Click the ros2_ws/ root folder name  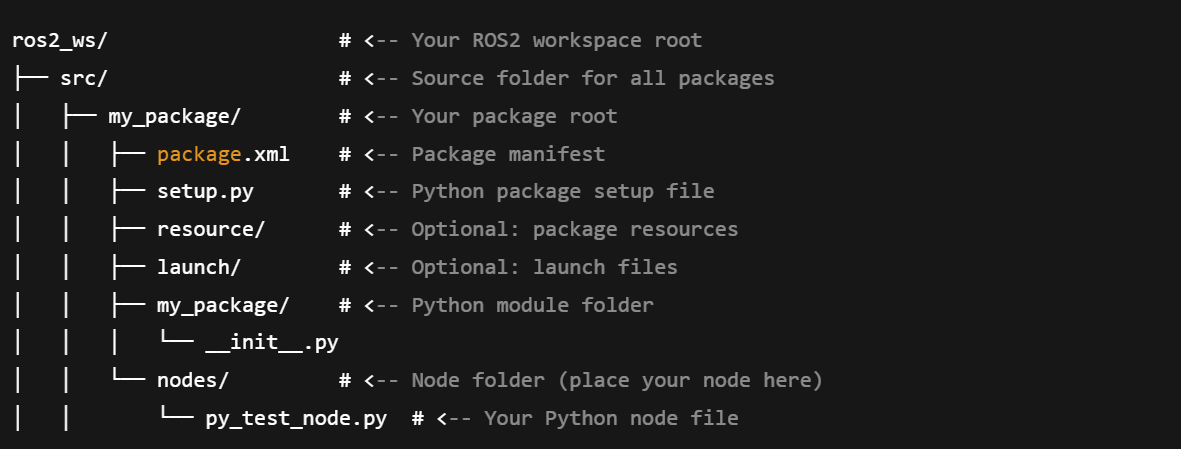[60, 41]
